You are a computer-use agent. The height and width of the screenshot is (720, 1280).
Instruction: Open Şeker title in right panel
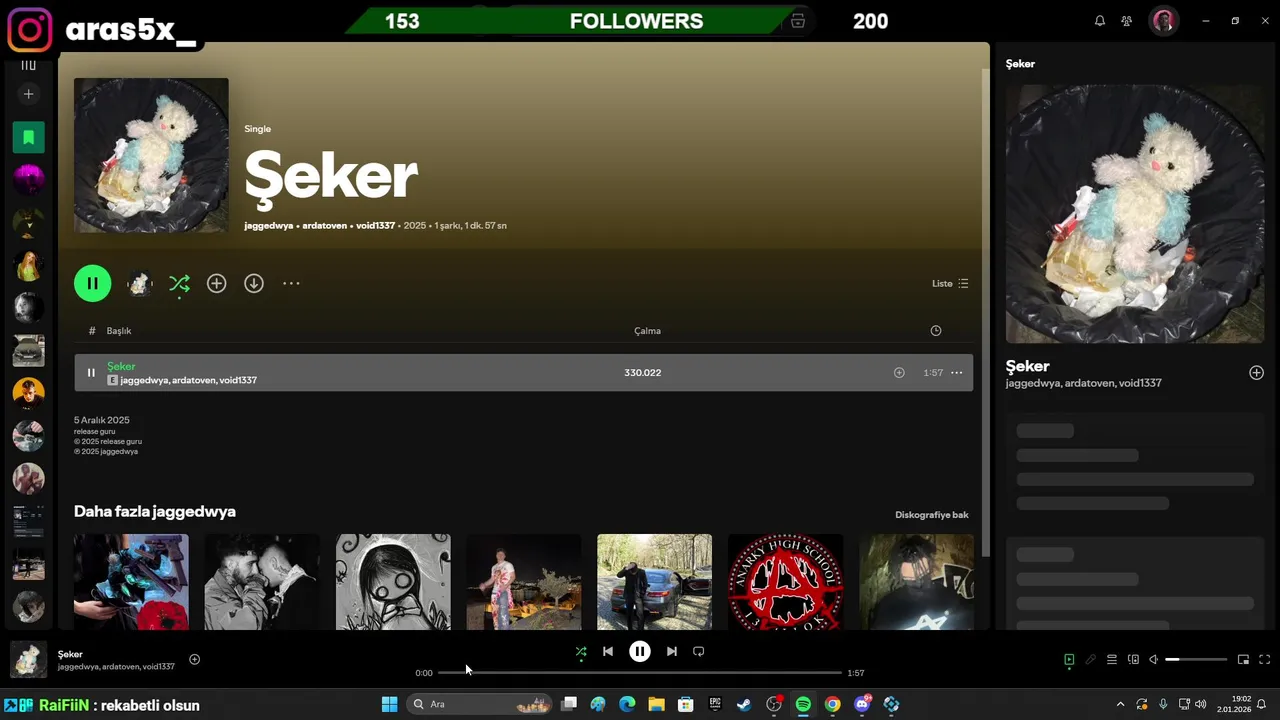pos(1027,366)
